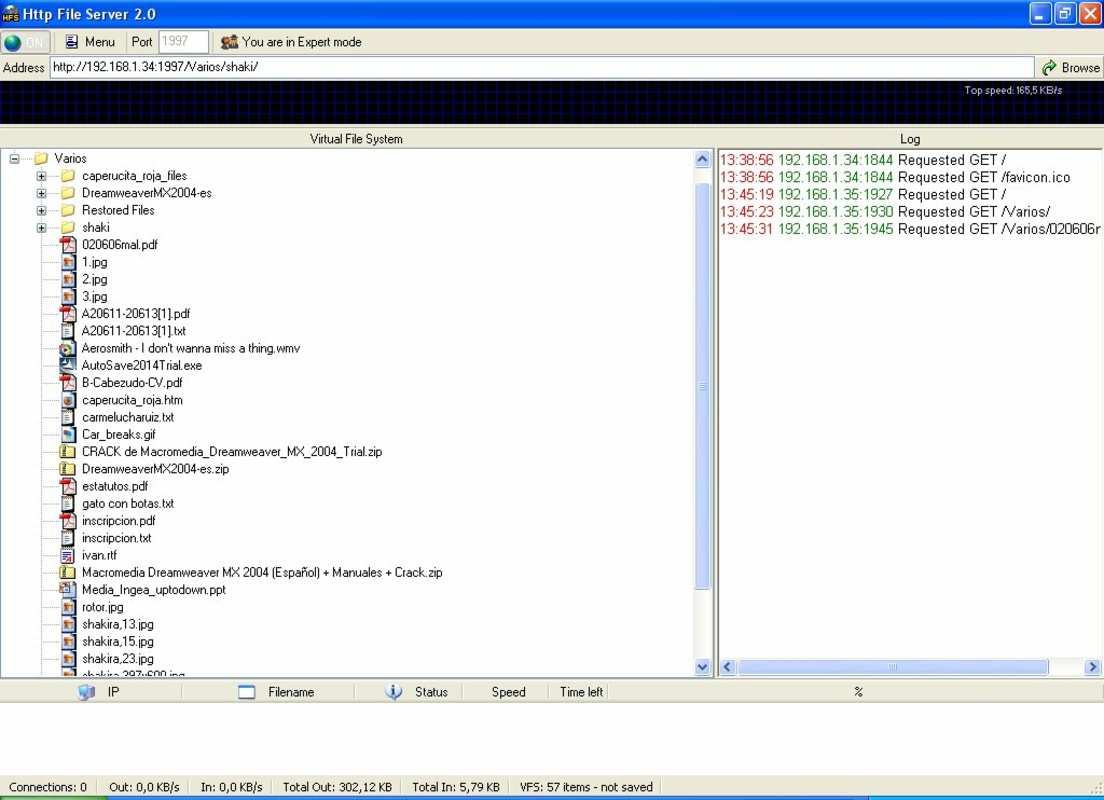Click the Address URL field

[541, 67]
